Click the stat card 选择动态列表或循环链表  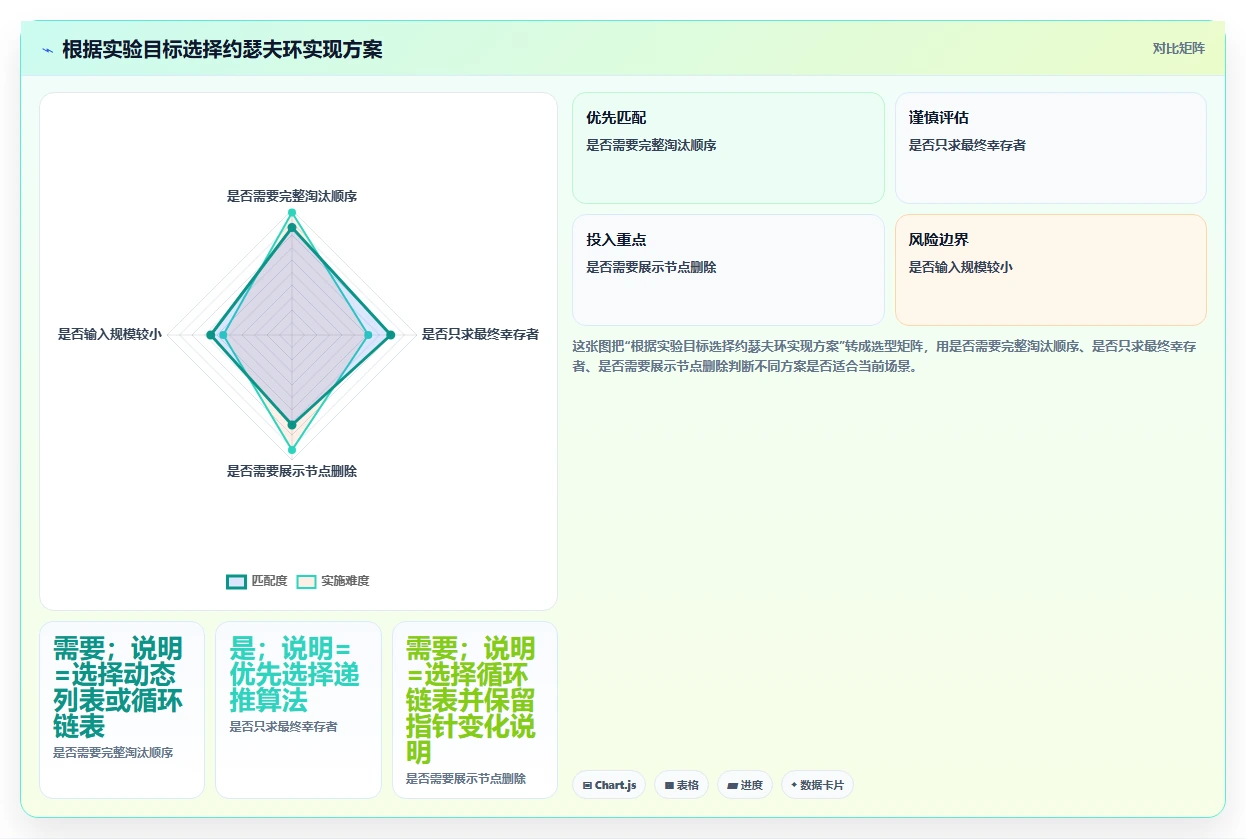[x=122, y=710]
